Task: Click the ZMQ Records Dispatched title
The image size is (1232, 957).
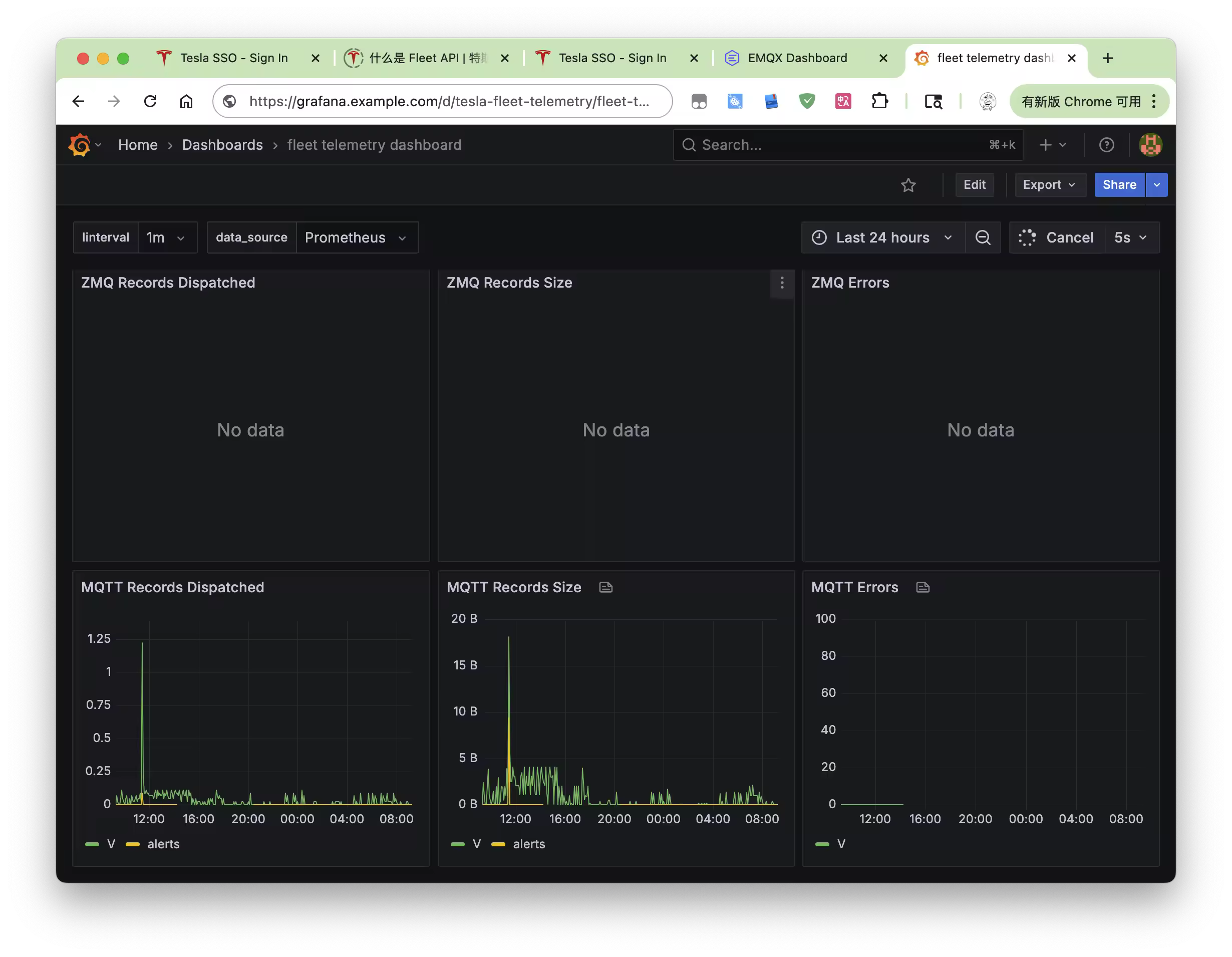Action: [168, 283]
